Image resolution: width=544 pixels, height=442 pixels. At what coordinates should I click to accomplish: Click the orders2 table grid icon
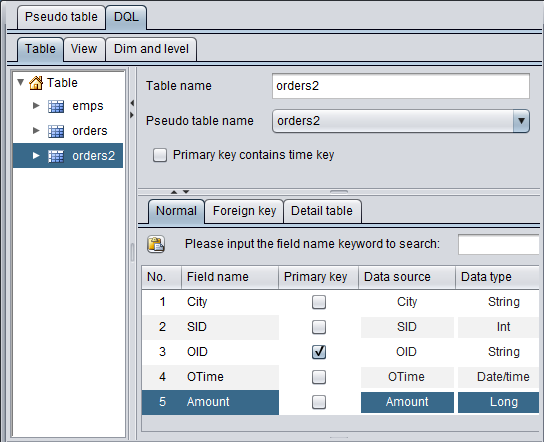56,156
